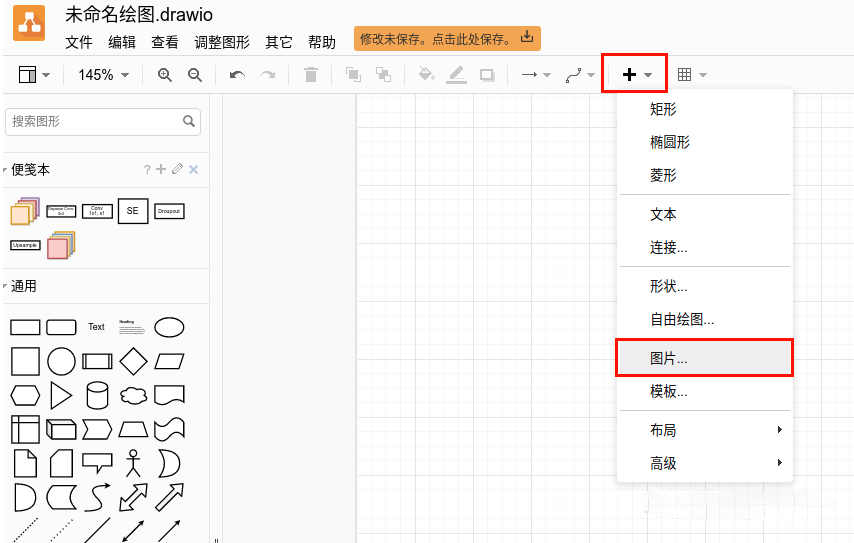This screenshot has height=543, width=854.
Task: Open the 文件 menu
Action: click(x=78, y=42)
